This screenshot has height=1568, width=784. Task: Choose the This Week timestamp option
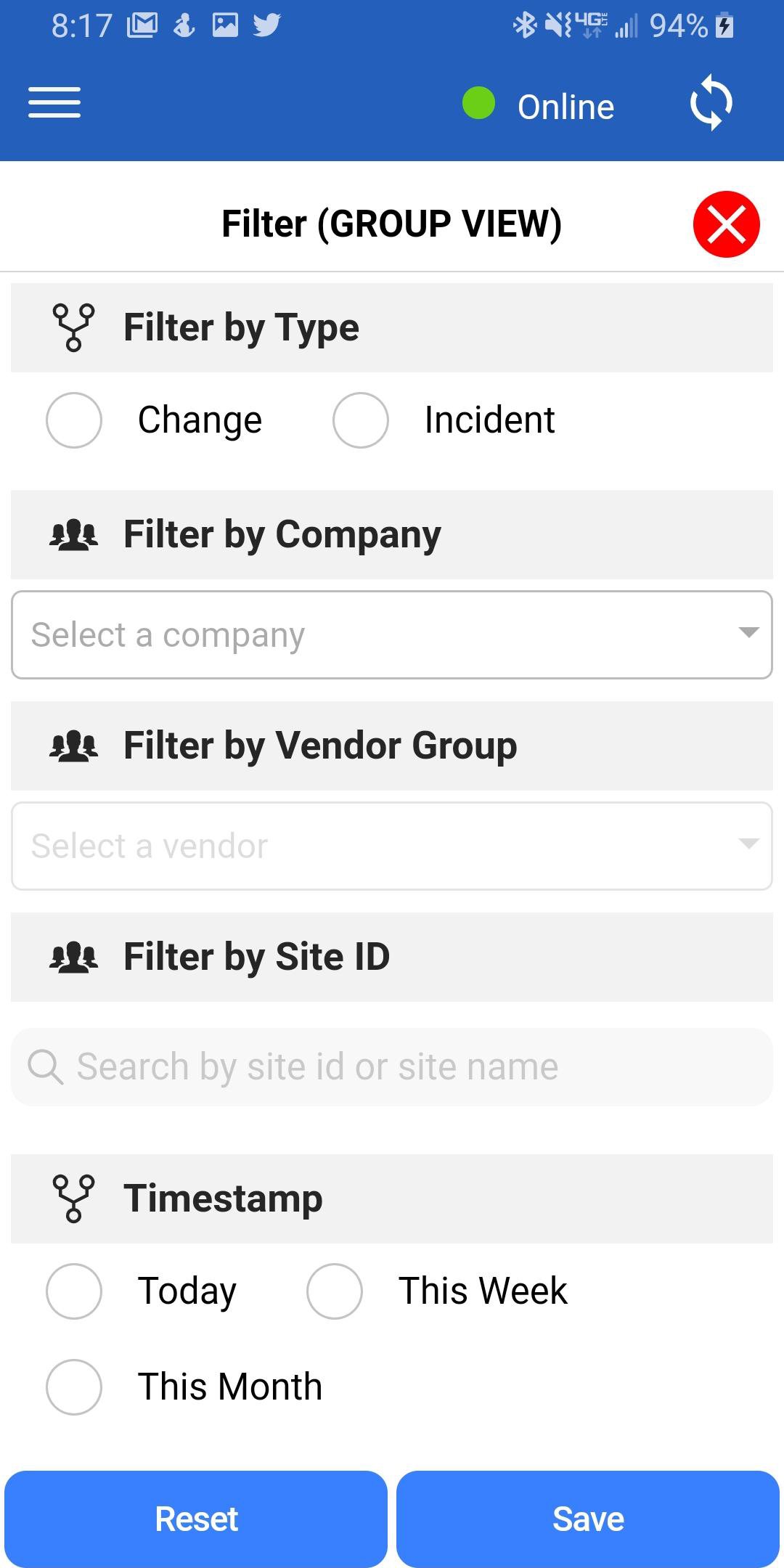coord(335,1291)
